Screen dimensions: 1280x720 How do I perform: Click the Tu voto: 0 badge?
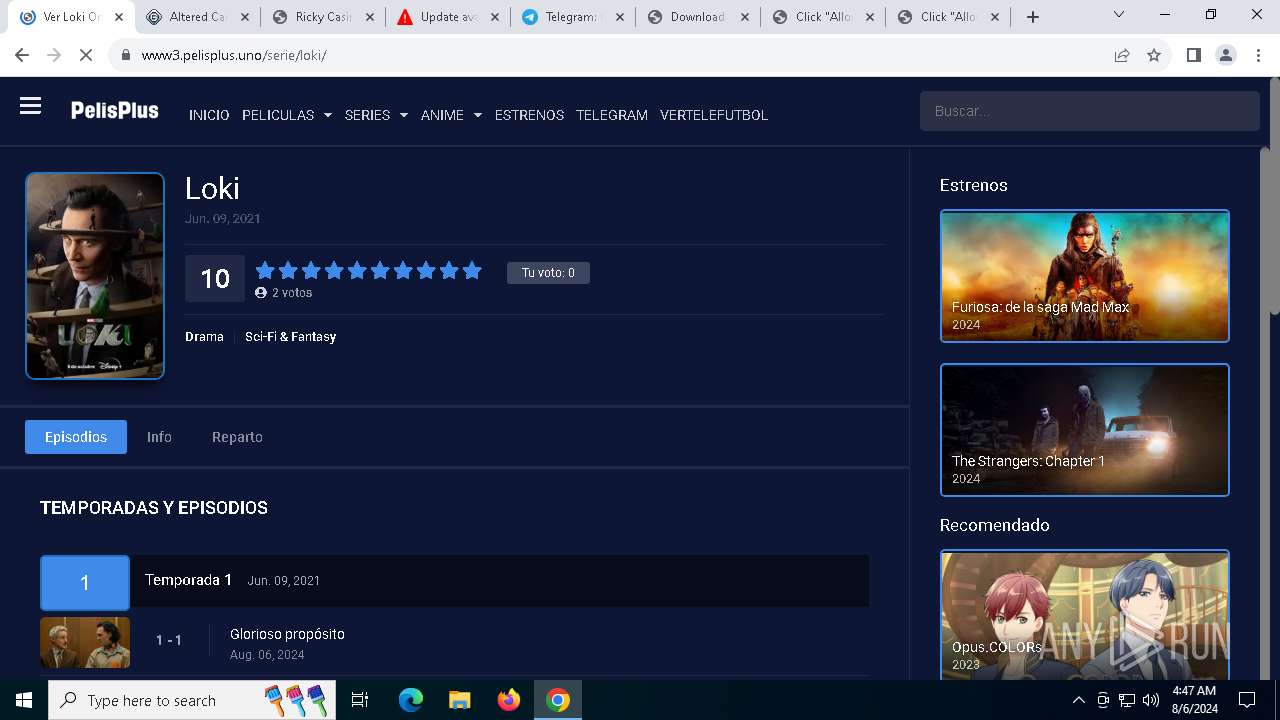[548, 273]
